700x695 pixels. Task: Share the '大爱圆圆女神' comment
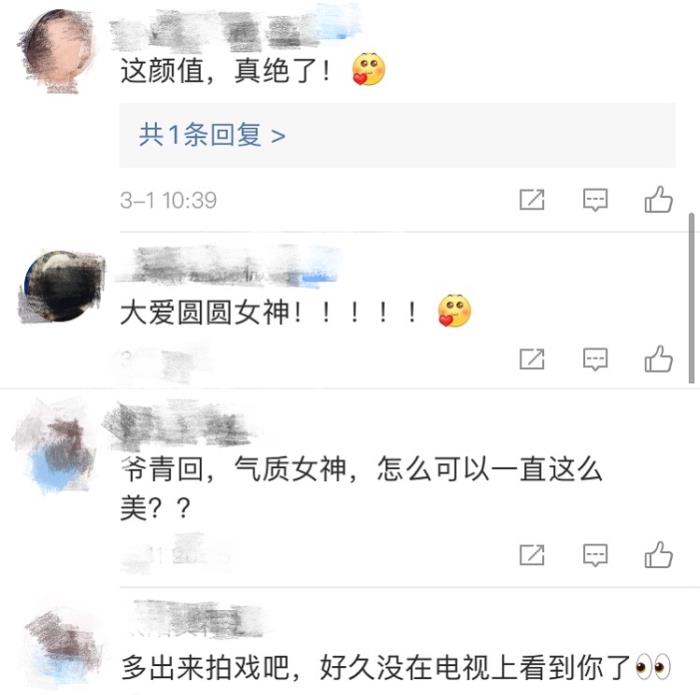tap(532, 359)
